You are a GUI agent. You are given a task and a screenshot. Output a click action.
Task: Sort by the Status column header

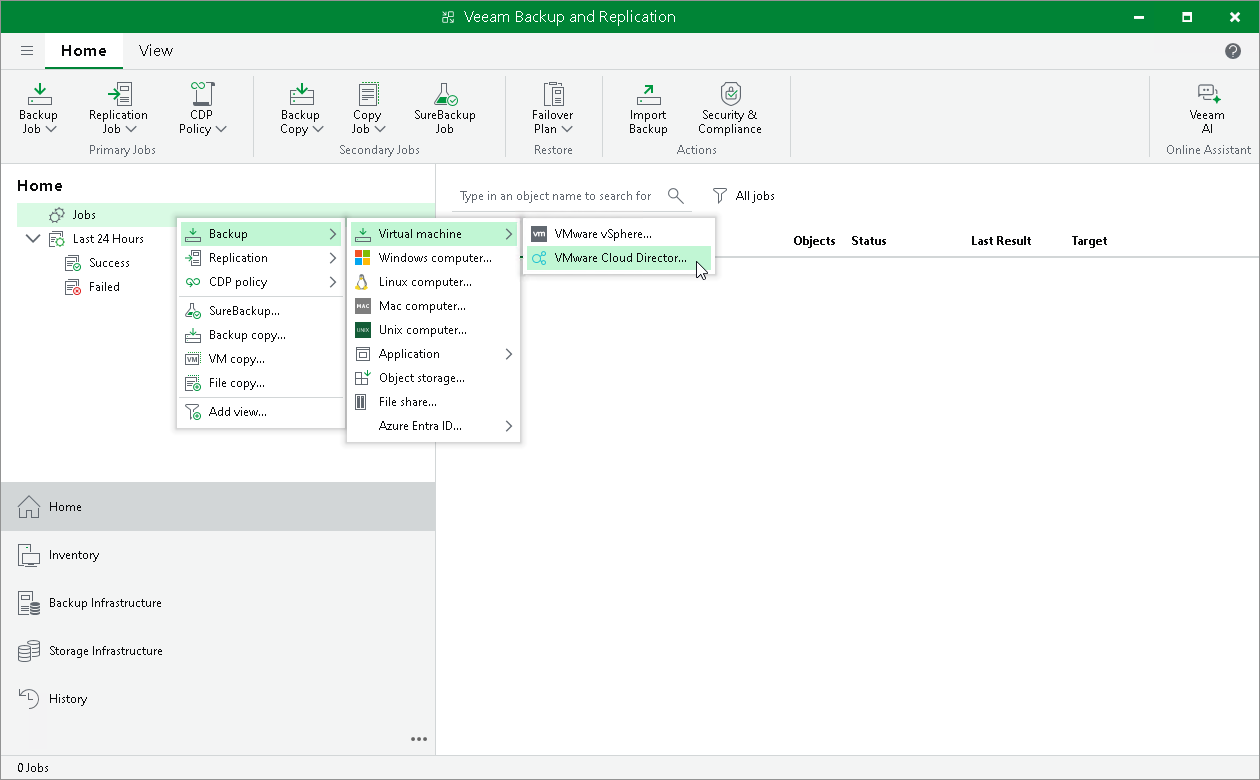pos(869,241)
